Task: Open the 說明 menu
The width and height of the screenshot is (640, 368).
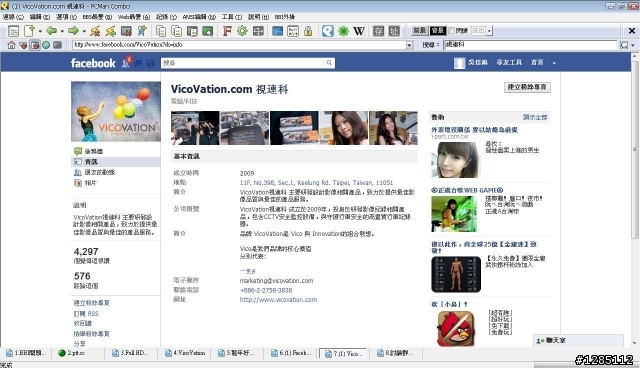Action: [x=258, y=17]
